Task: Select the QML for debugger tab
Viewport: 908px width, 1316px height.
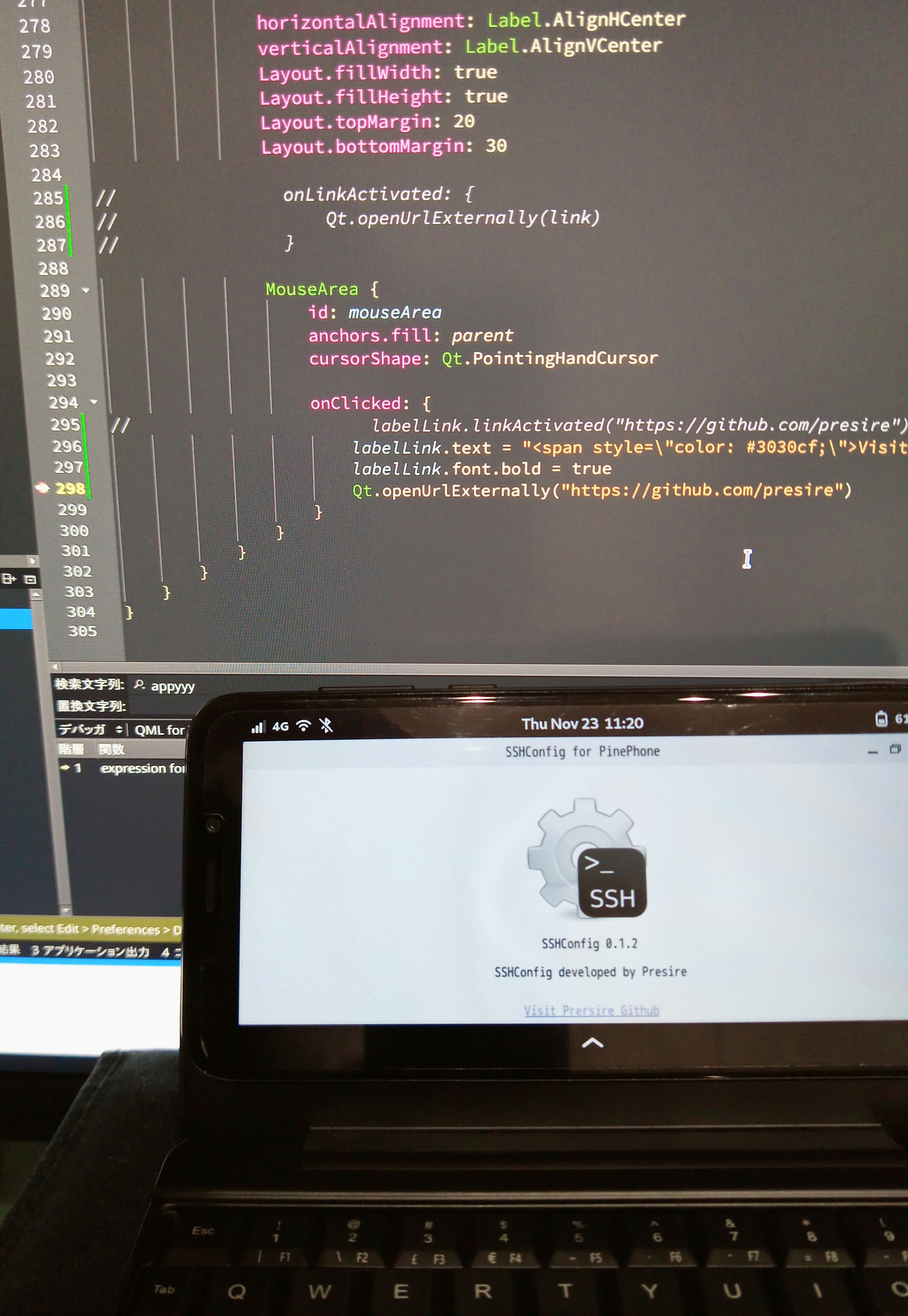Action: pos(160,730)
